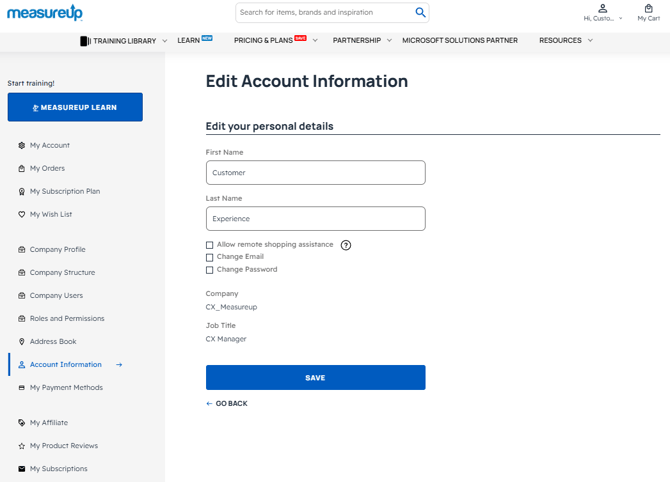Click the My Product Reviews star icon
Viewport: 670px width, 482px height.
pyautogui.click(x=22, y=446)
